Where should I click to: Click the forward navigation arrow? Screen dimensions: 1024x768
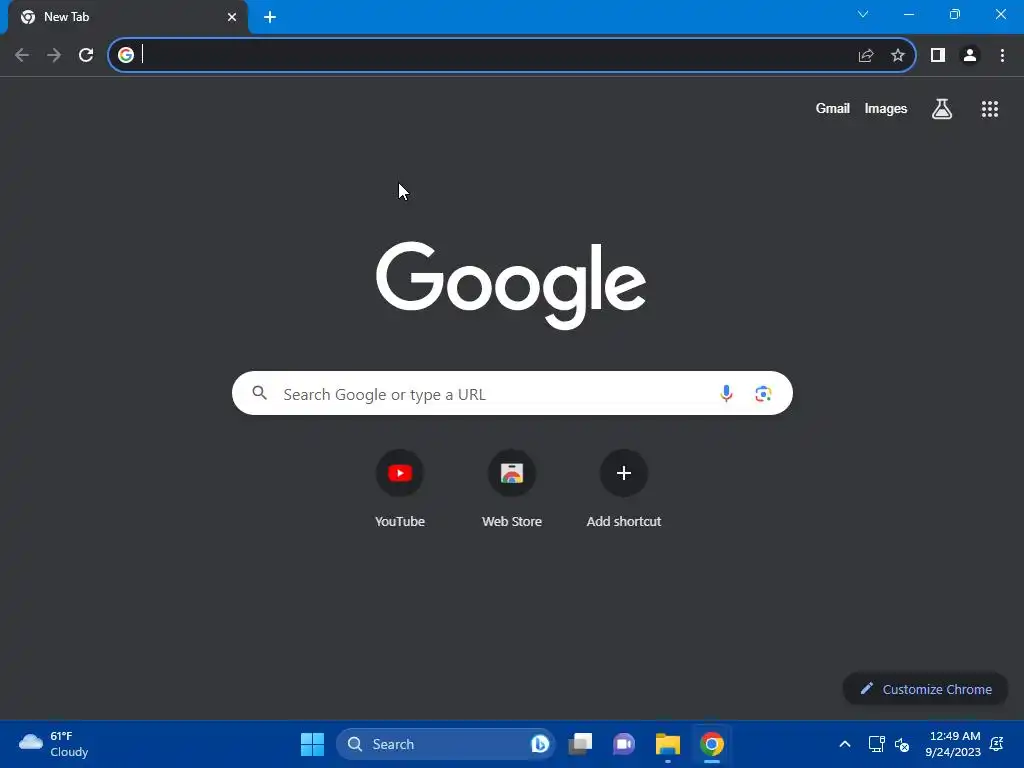coord(54,55)
